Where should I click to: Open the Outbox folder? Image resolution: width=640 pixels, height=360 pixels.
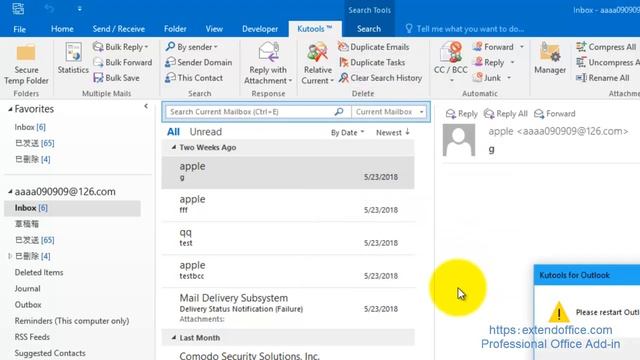coord(28,305)
